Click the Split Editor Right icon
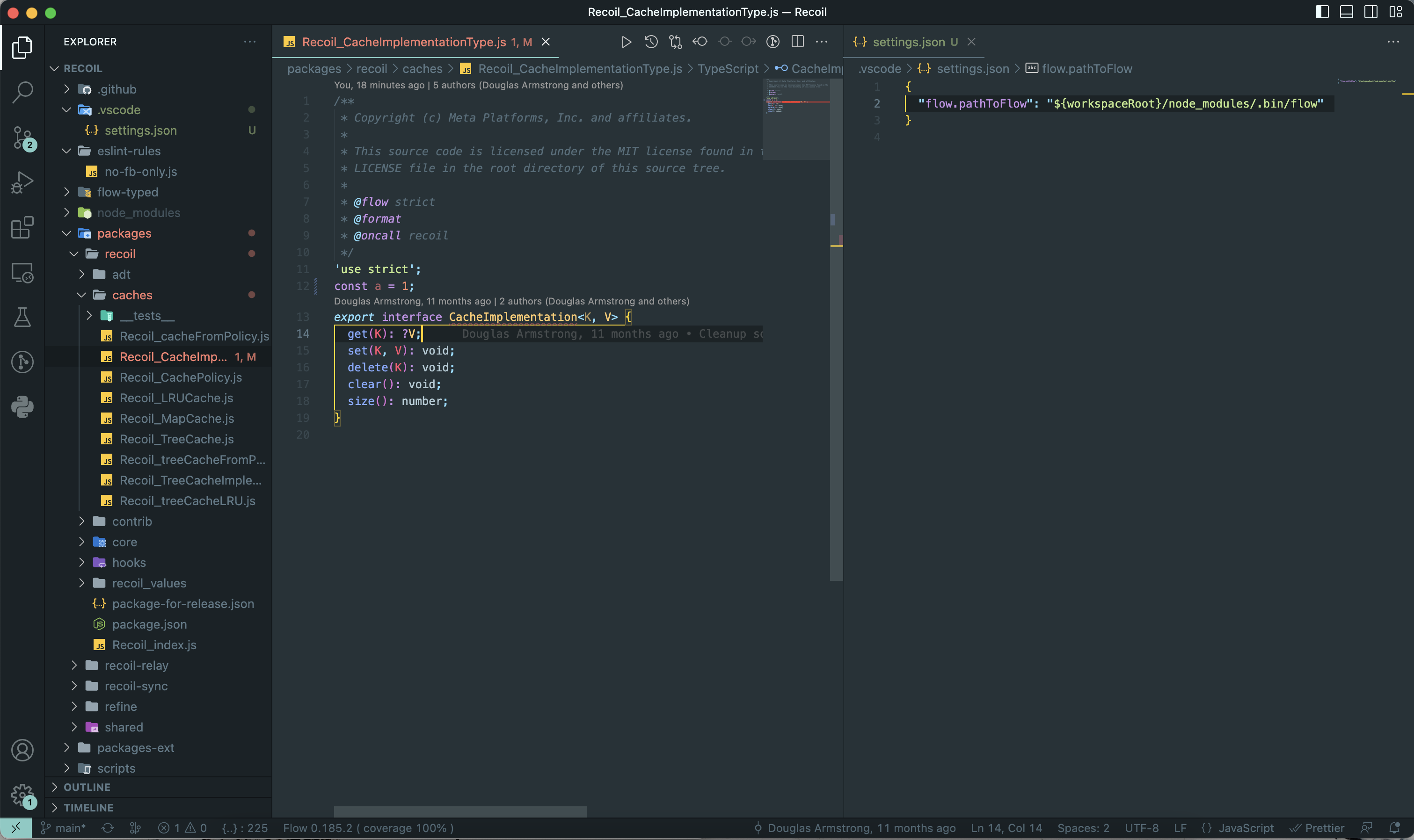The height and width of the screenshot is (840, 1414). click(797, 42)
